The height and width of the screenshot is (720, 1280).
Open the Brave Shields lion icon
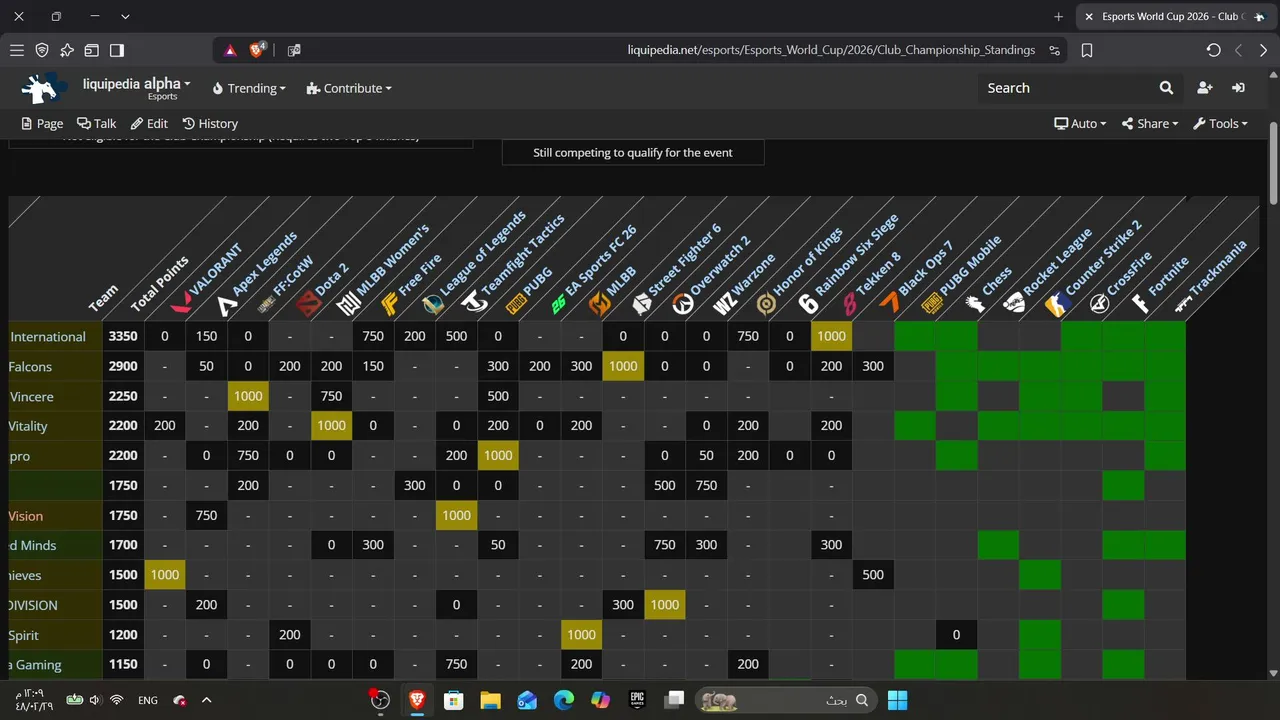click(259, 49)
